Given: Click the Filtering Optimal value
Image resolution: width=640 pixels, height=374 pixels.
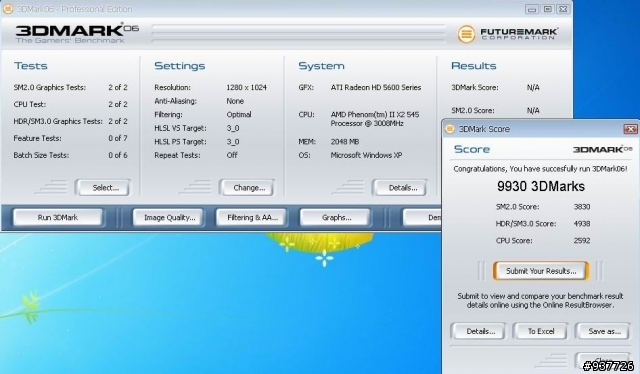Looking at the screenshot, I should tap(239, 115).
